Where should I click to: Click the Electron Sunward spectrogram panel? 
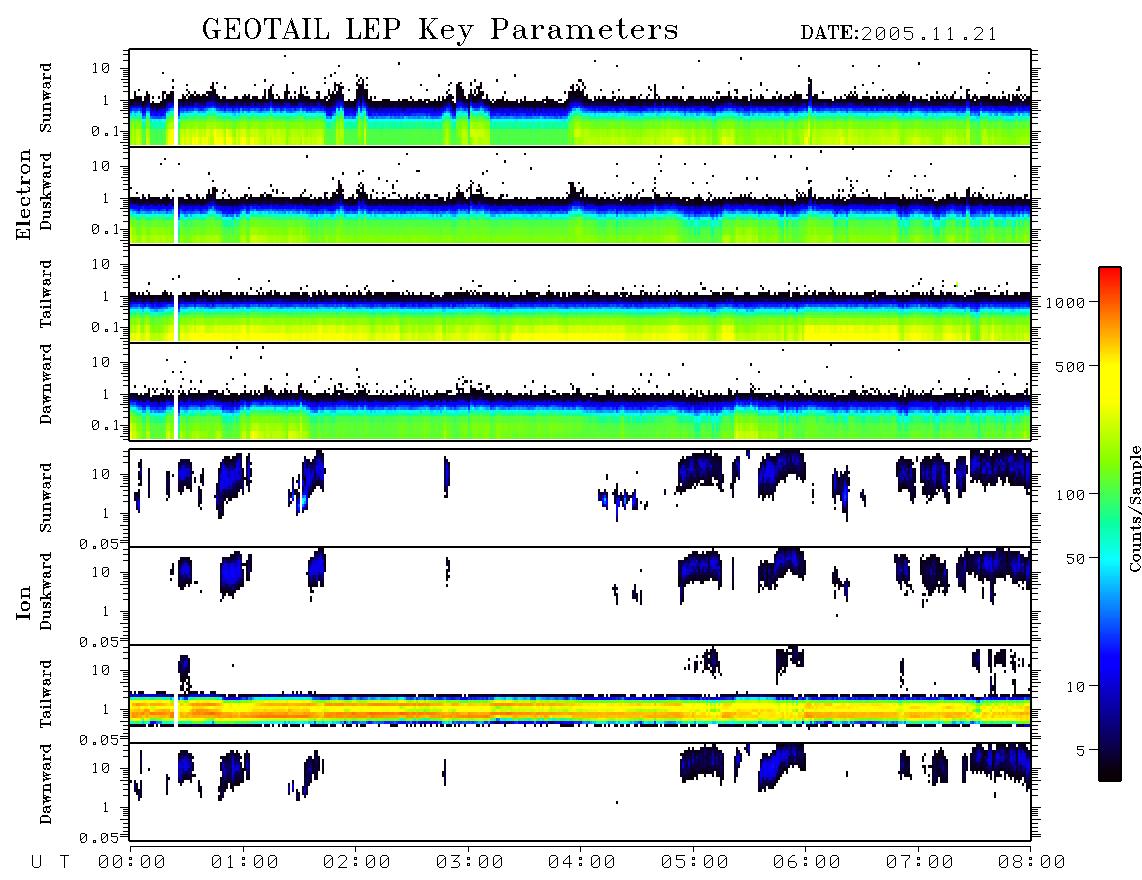pyautogui.click(x=580, y=98)
